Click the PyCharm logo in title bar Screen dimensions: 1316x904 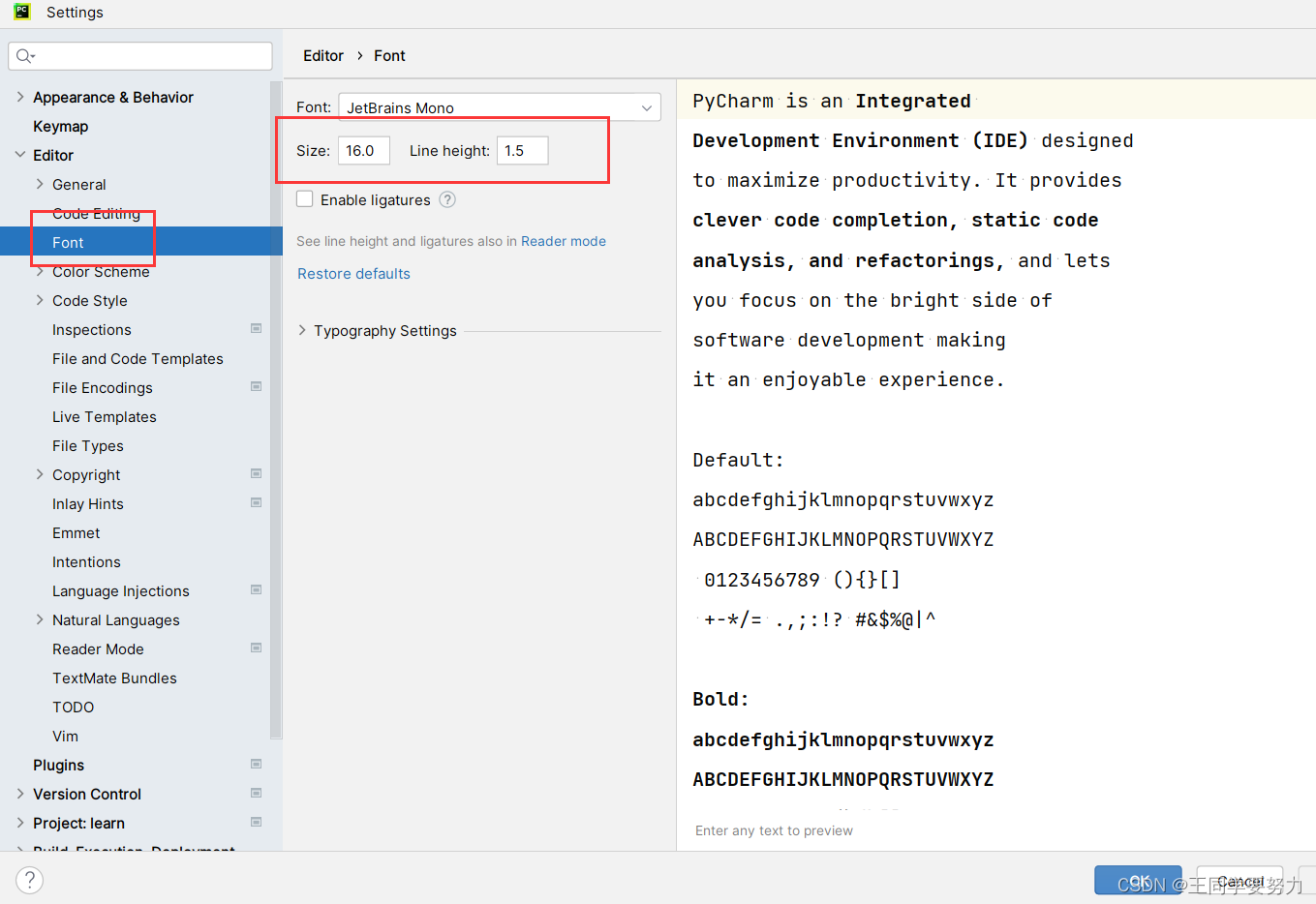click(x=21, y=12)
